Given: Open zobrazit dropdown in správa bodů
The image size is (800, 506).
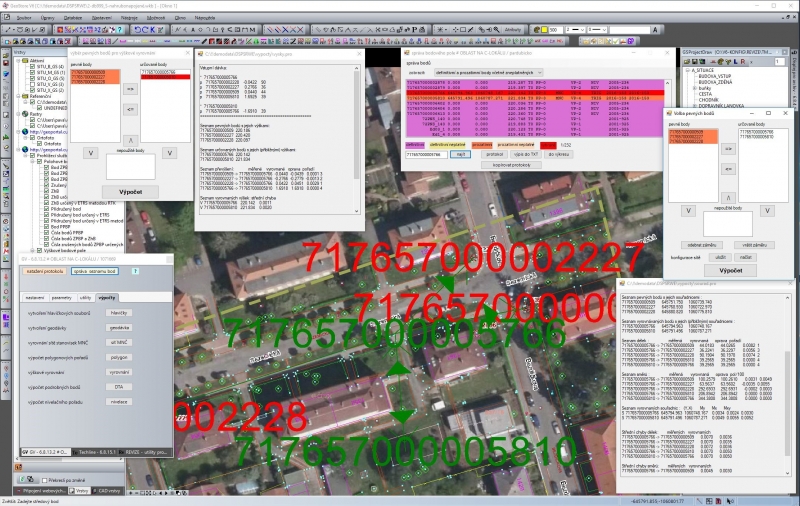Looking at the screenshot, I should pos(488,72).
